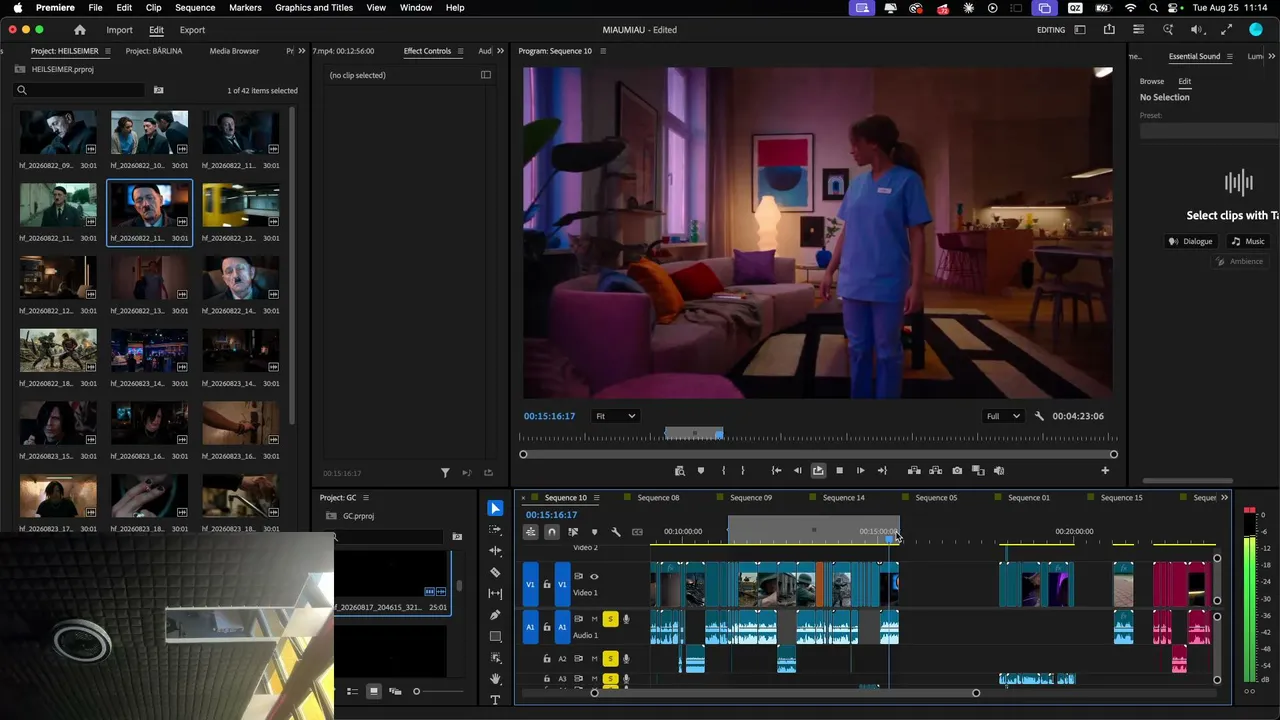Show overflow tabs in Project panel group
Screen dimensions: 1280x720
[x=303, y=51]
